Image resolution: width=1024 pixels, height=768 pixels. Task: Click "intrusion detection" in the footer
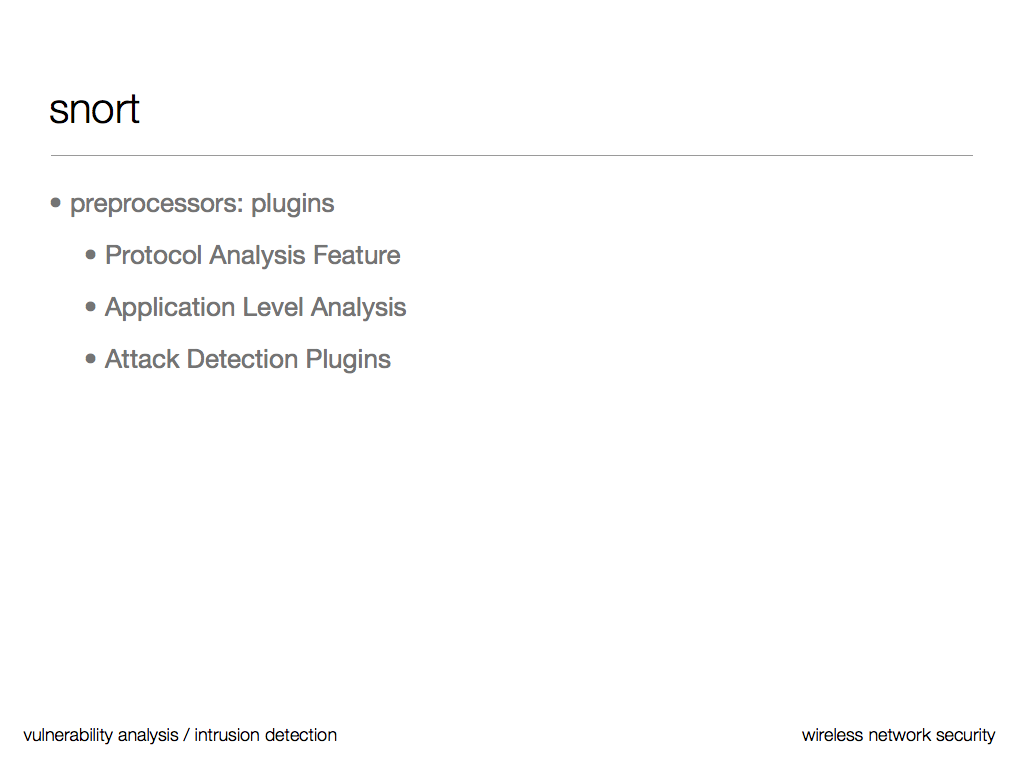point(265,736)
